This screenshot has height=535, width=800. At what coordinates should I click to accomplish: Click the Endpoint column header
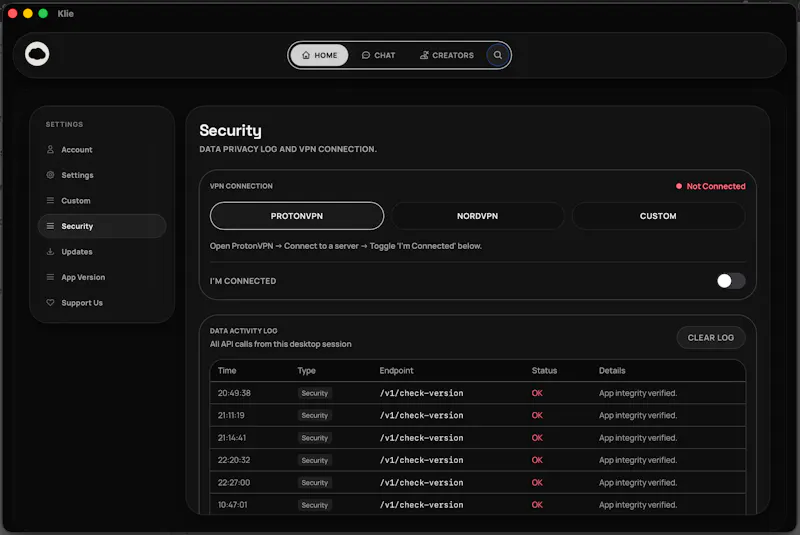point(396,370)
